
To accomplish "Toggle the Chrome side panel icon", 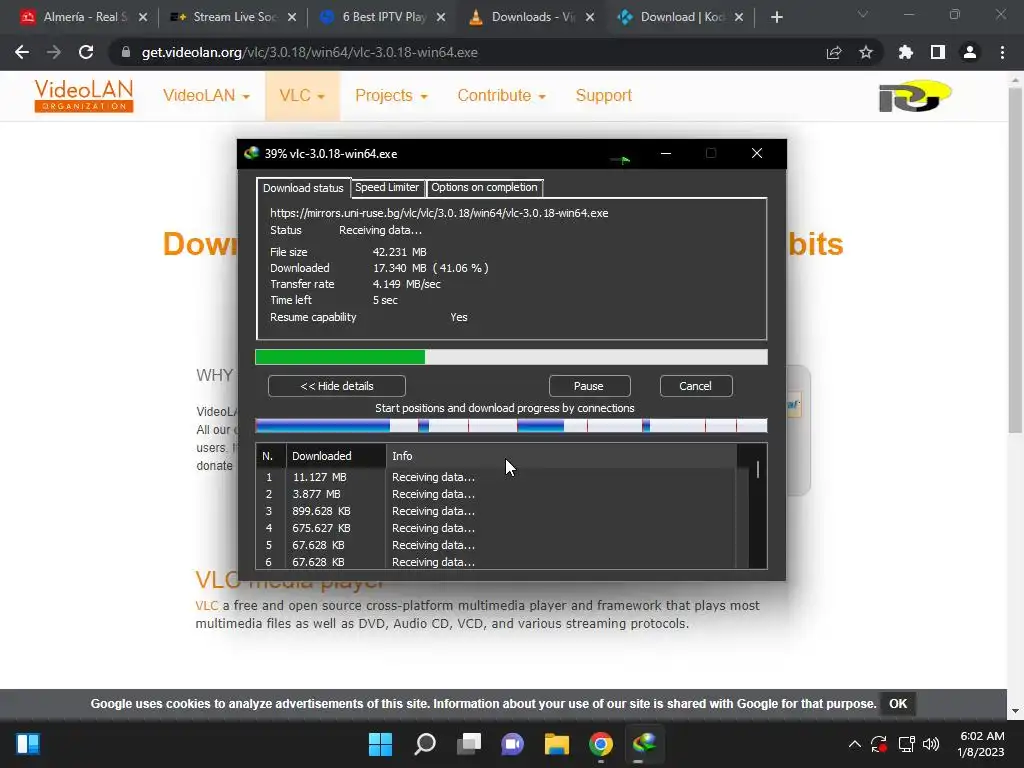I will click(938, 52).
